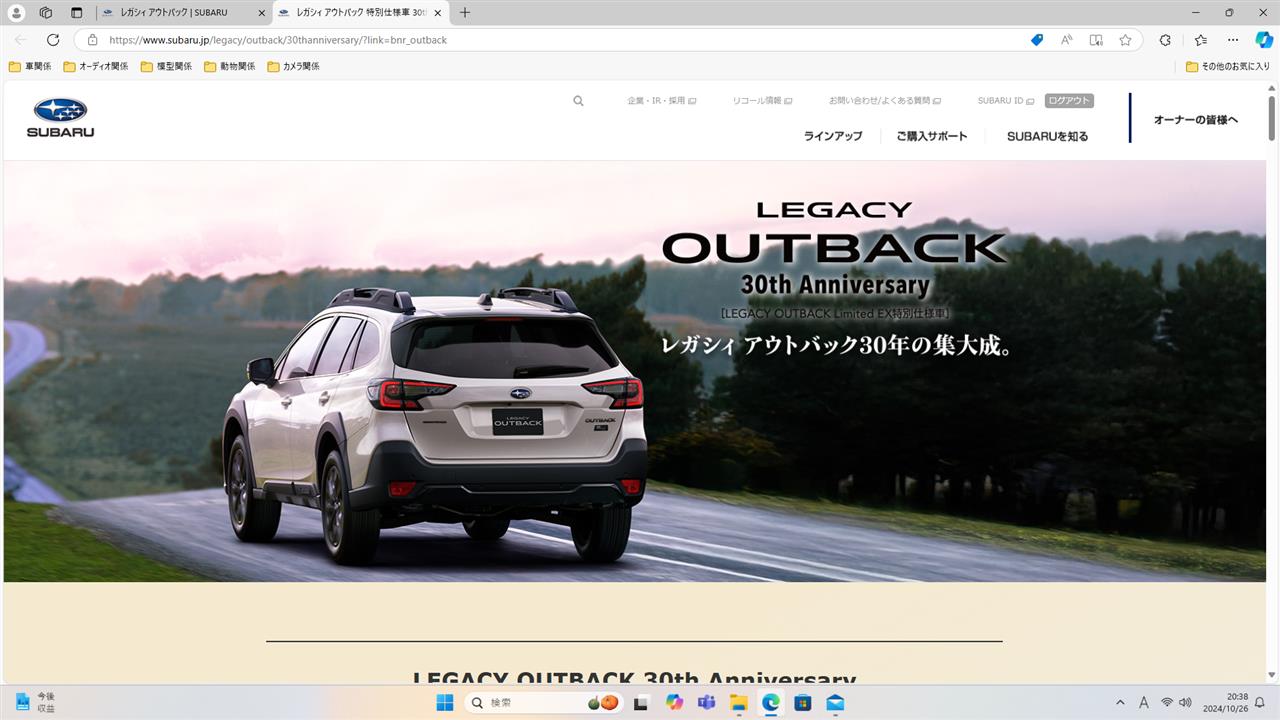Open the 動物関係 bookmarks folder

click(x=230, y=66)
